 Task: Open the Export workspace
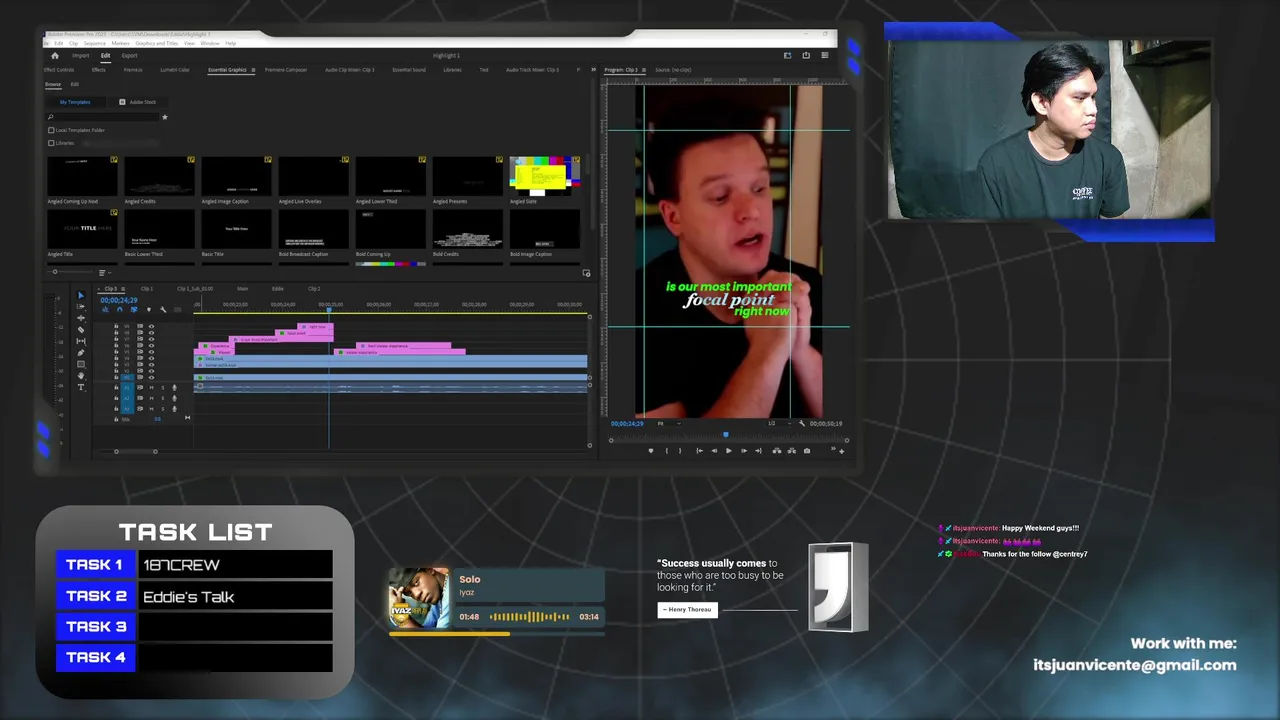[x=130, y=56]
